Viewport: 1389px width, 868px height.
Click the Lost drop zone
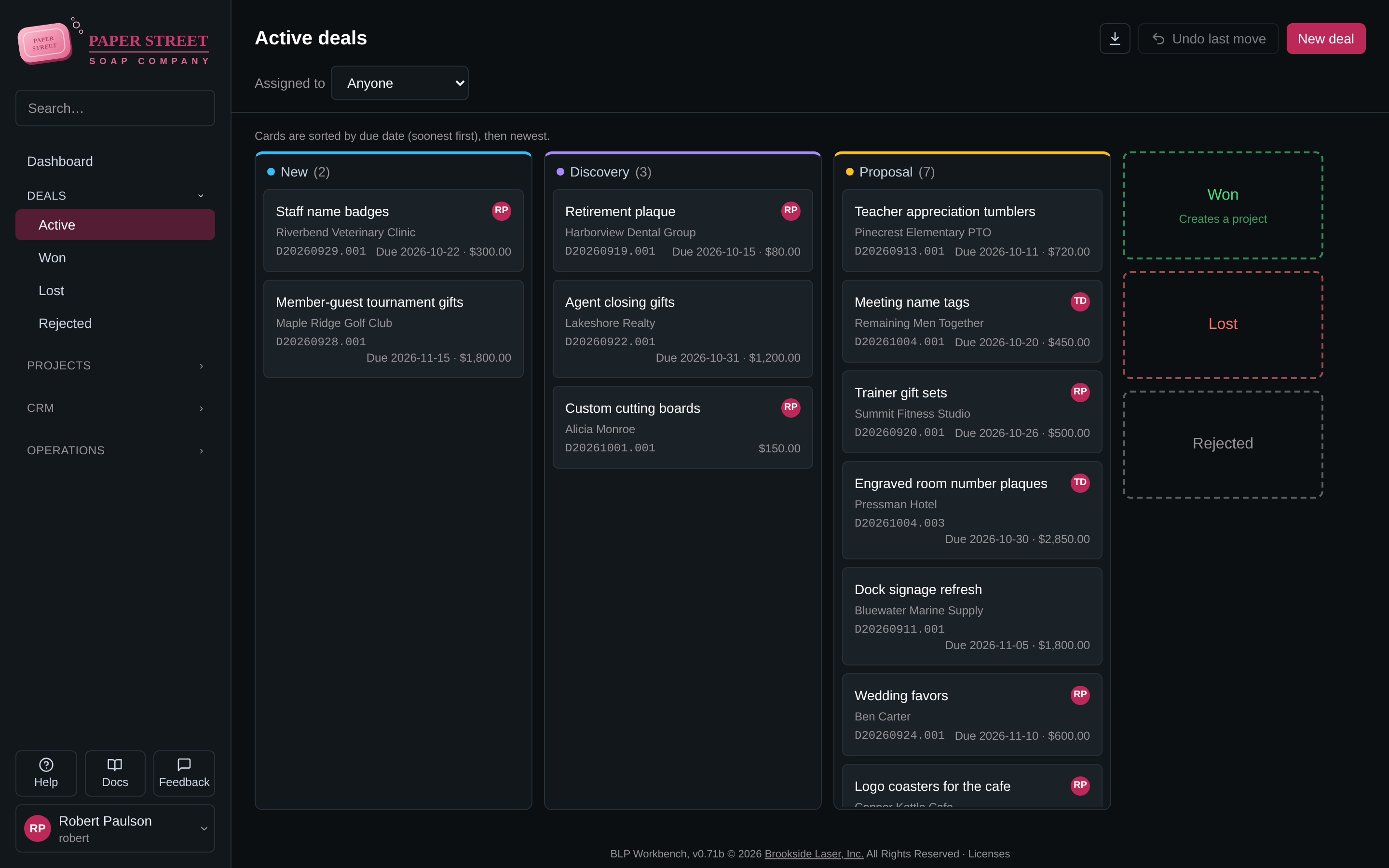[x=1223, y=325]
